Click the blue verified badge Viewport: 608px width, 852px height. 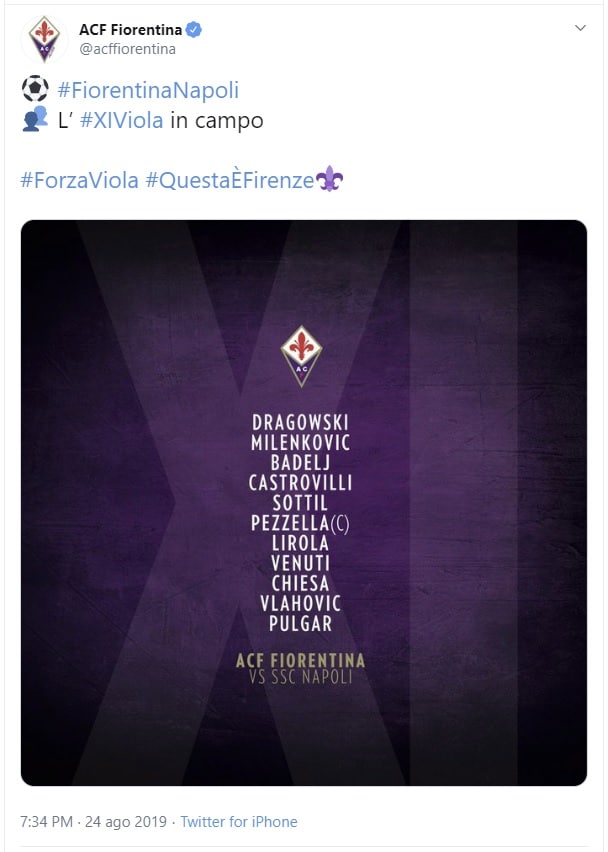(194, 30)
